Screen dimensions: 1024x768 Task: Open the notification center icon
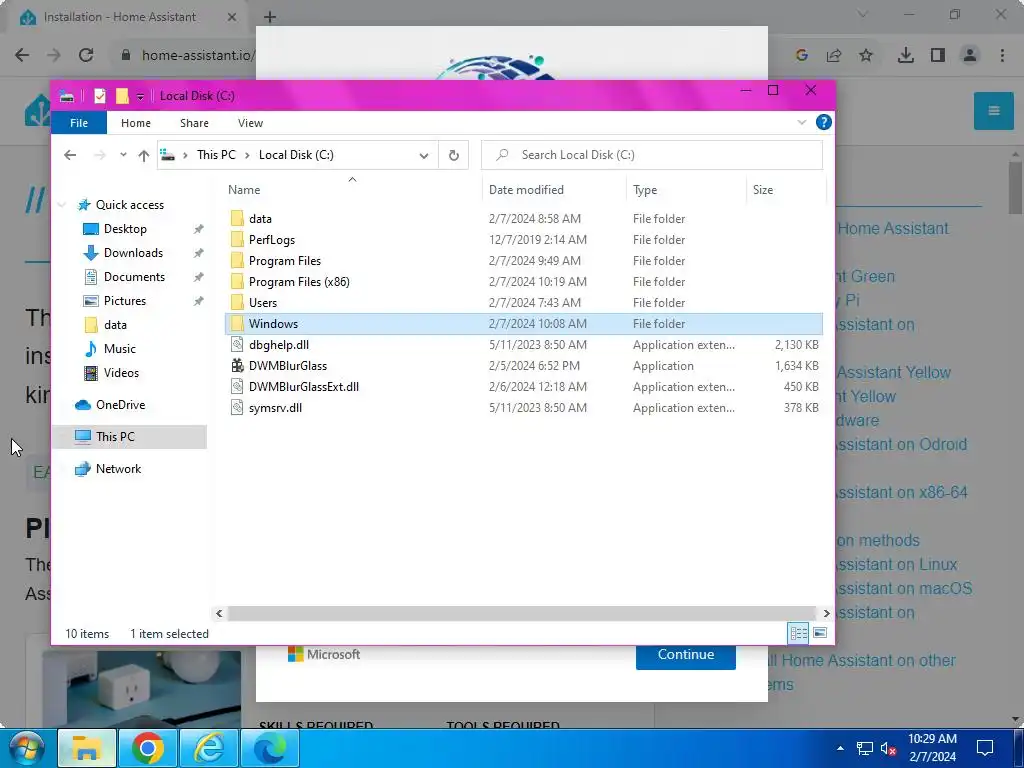(x=985, y=748)
